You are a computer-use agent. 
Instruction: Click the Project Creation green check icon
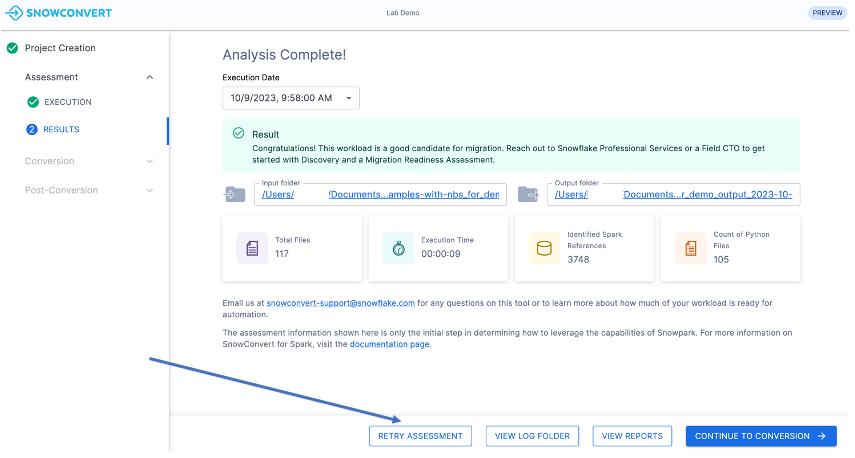12,48
